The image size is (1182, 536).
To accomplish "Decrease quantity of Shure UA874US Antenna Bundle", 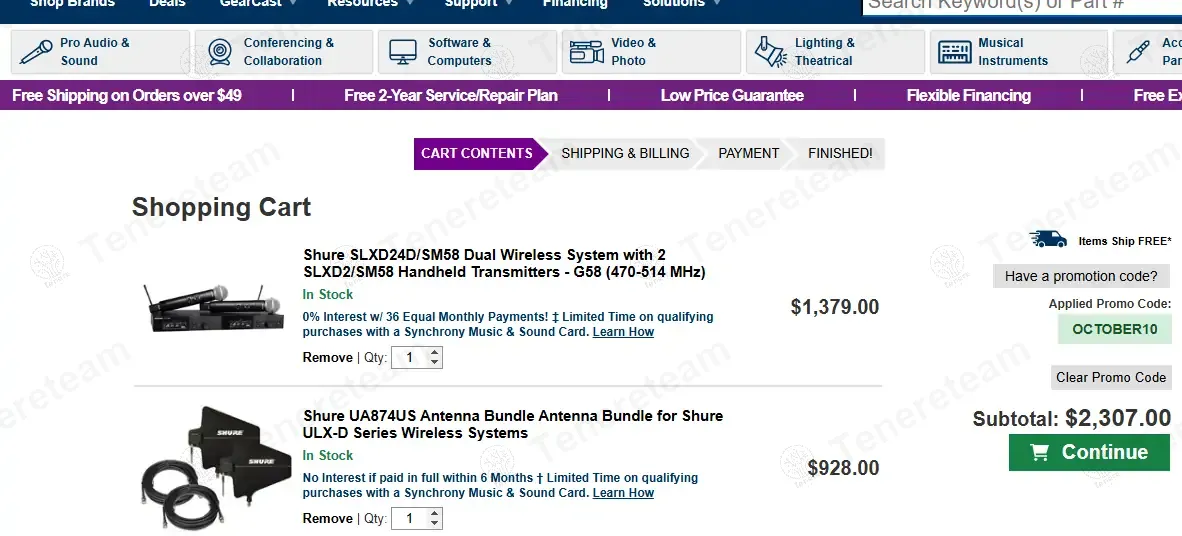I will tap(434, 523).
